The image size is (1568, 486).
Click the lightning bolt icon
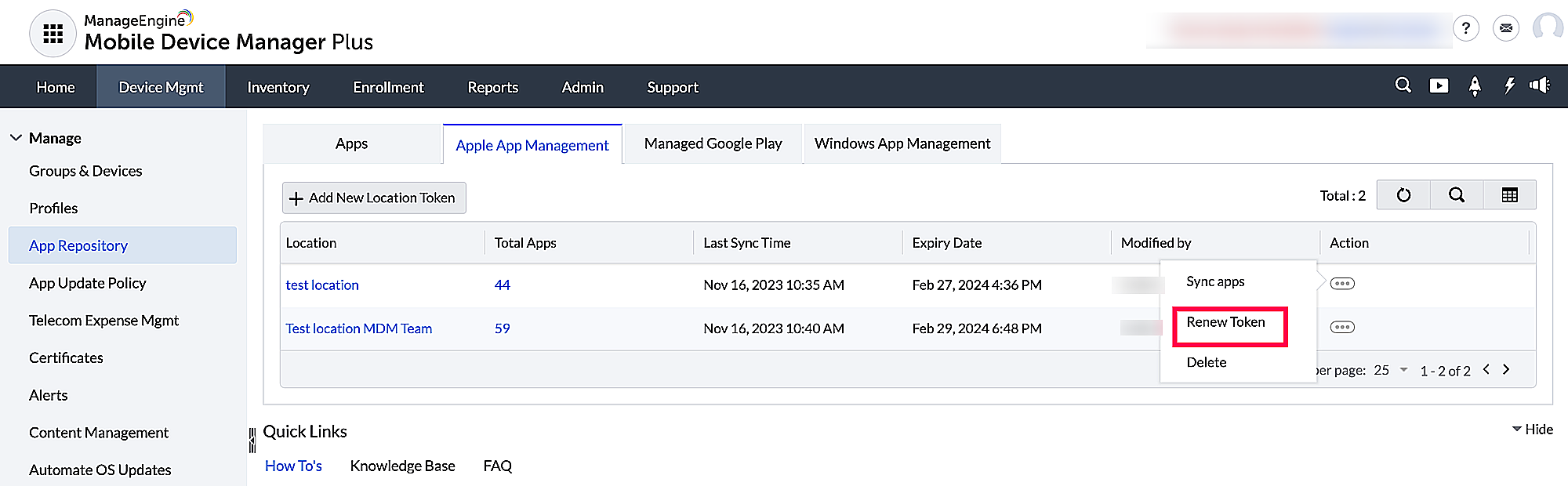(x=1509, y=85)
